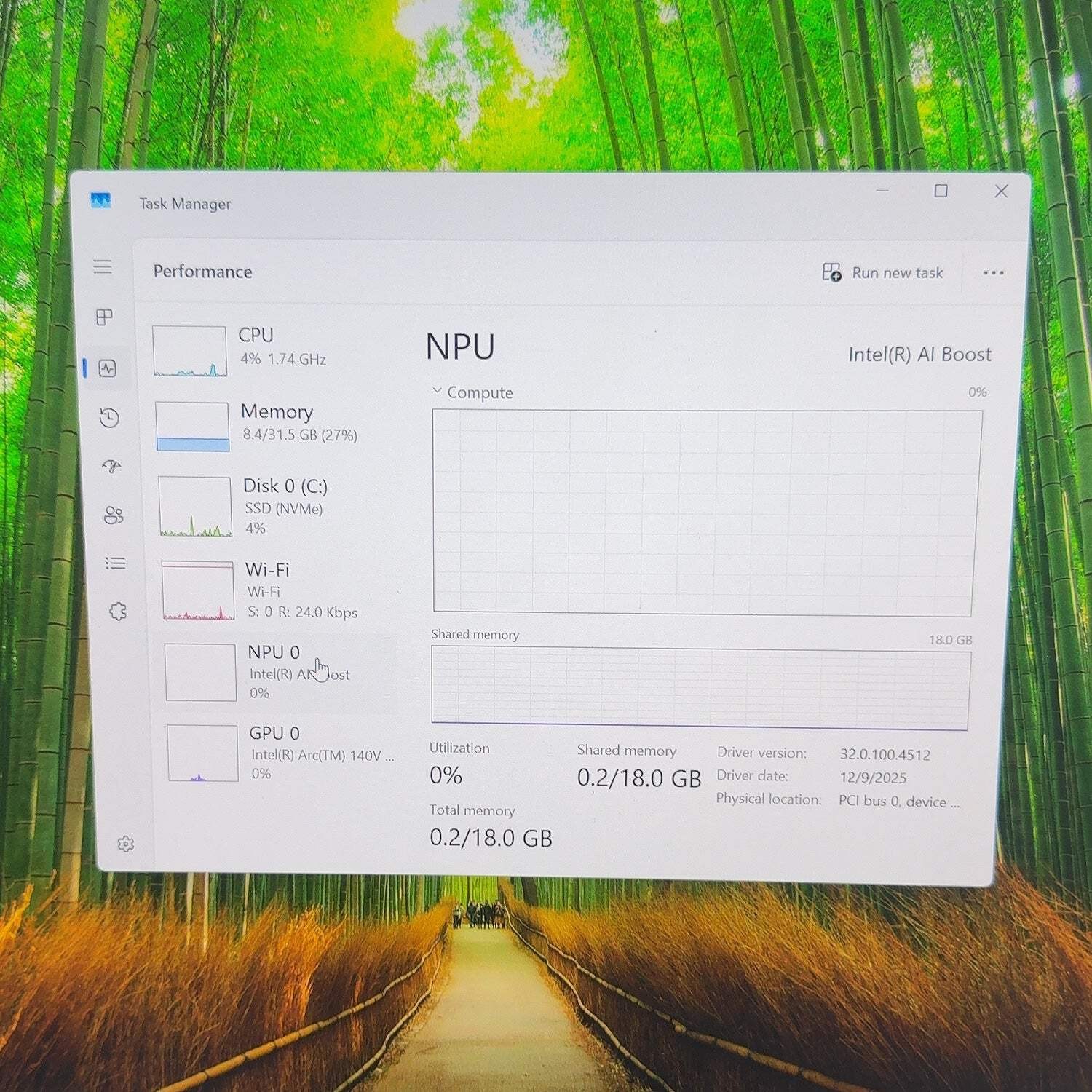The height and width of the screenshot is (1092, 1092).
Task: Click the SSD (NVMe) label
Action: 284,509
